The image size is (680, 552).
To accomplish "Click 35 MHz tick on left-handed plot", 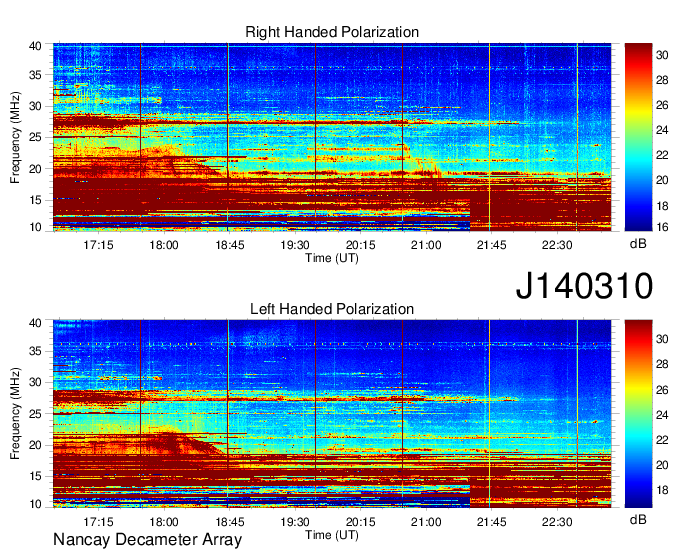I will click(36, 351).
